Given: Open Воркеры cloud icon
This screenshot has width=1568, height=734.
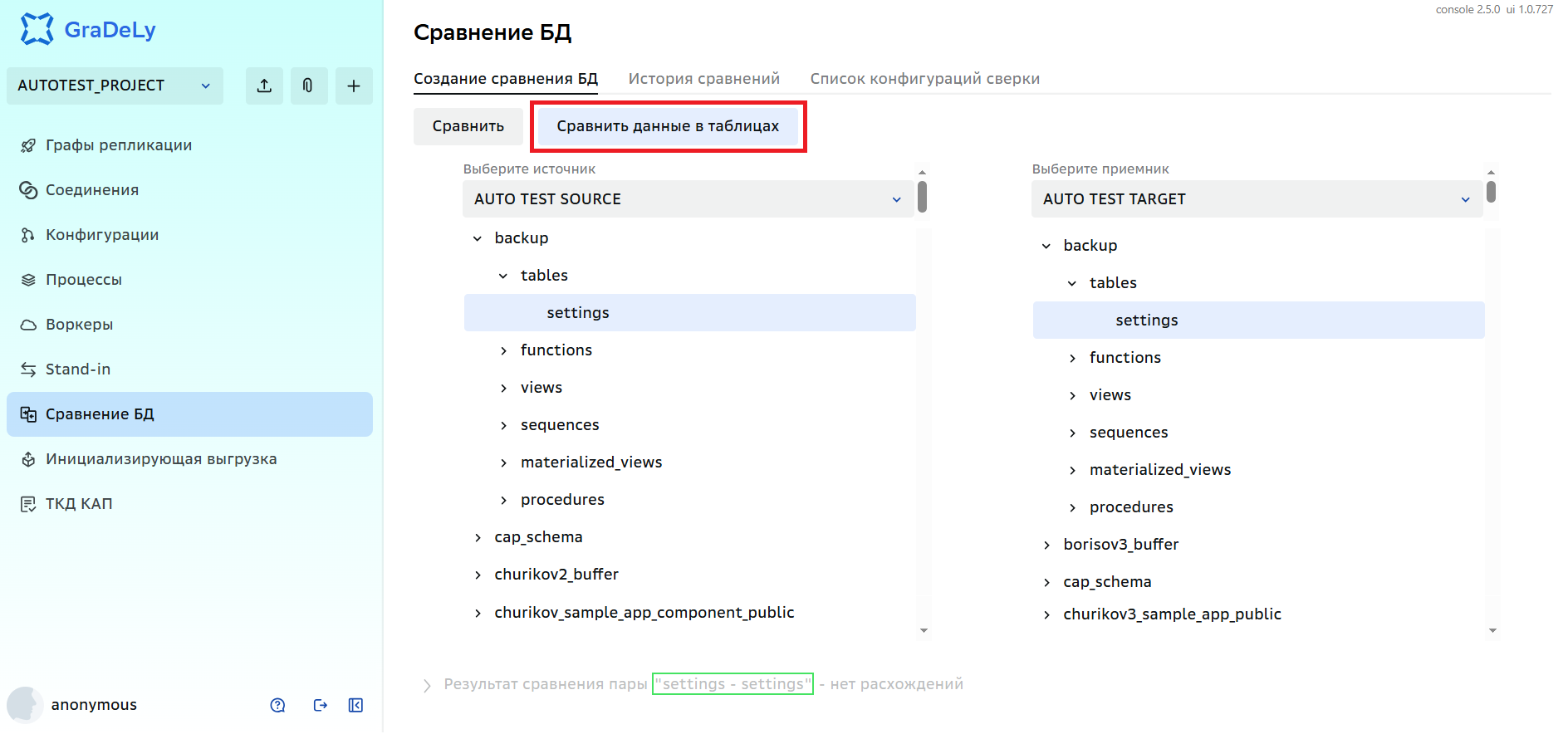Looking at the screenshot, I should [x=28, y=325].
